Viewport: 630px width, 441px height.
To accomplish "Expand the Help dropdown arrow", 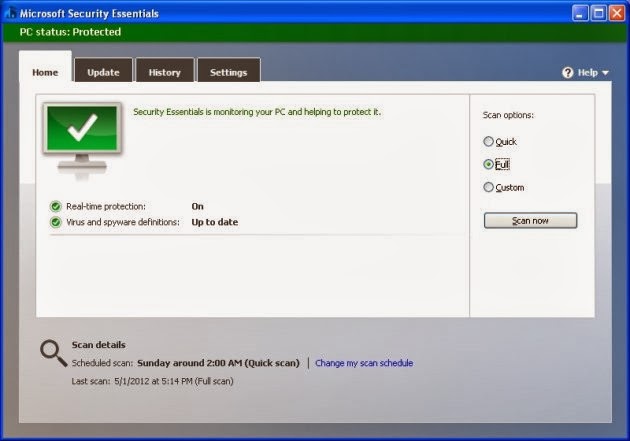I will coord(605,73).
